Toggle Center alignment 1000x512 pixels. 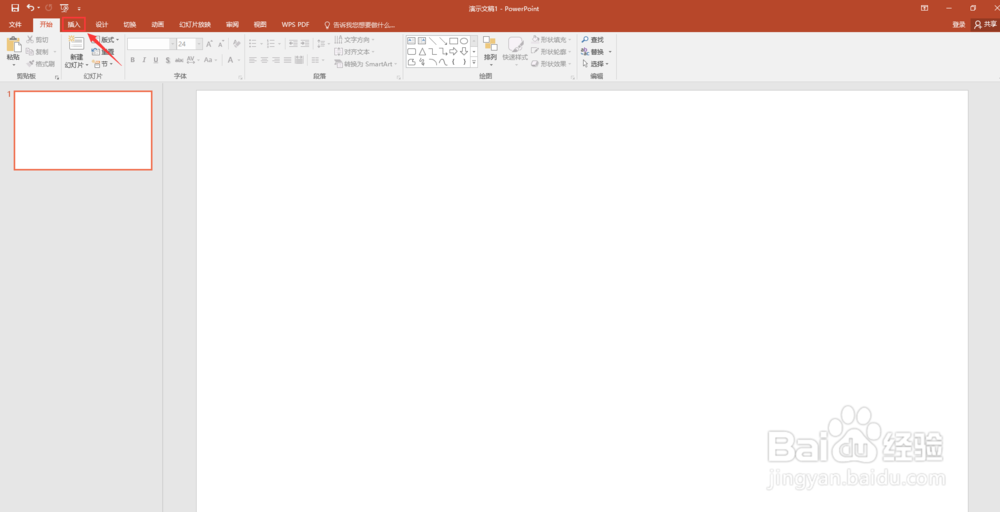[x=264, y=60]
